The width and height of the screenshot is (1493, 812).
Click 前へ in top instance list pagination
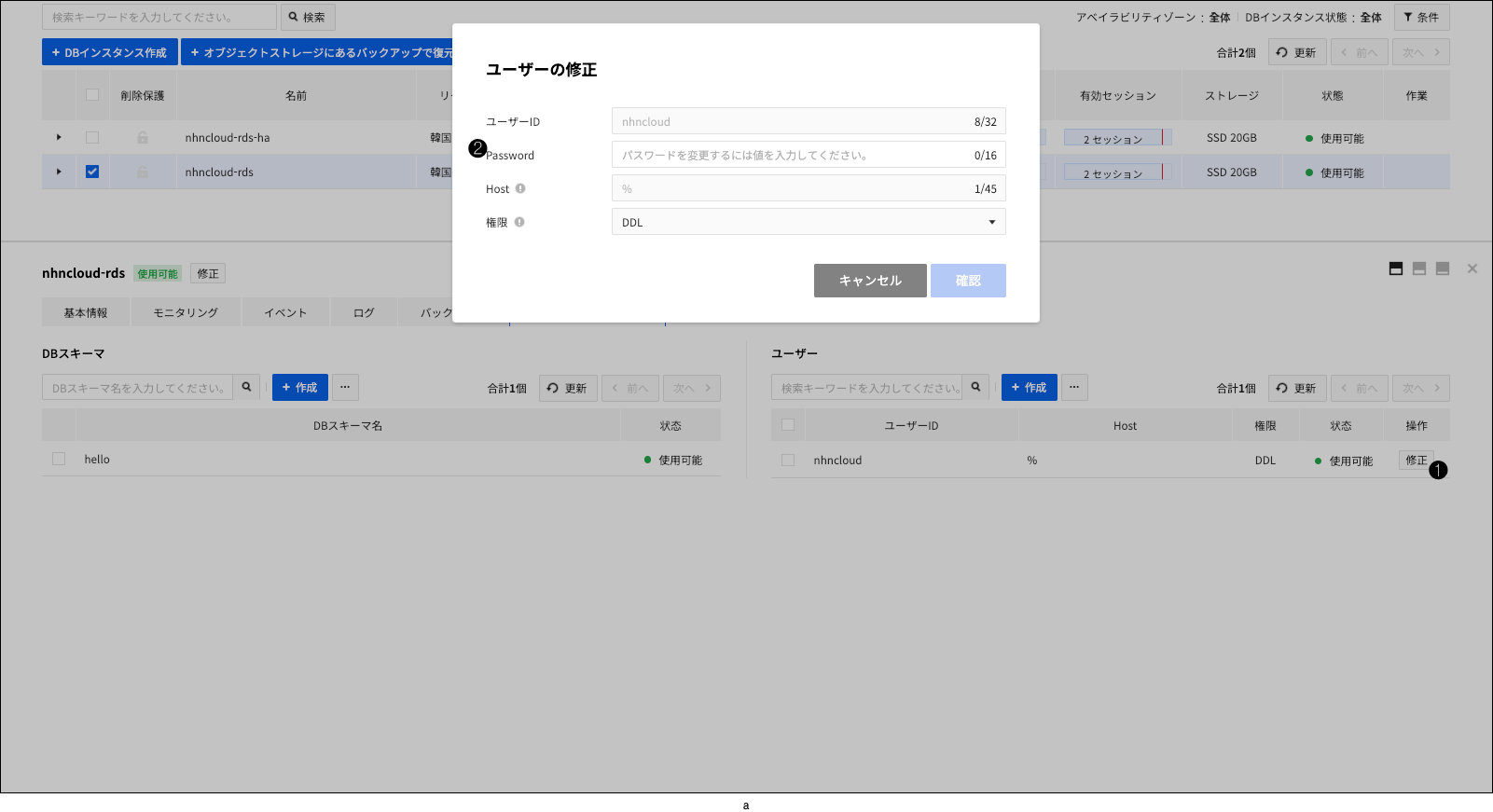tap(1360, 52)
